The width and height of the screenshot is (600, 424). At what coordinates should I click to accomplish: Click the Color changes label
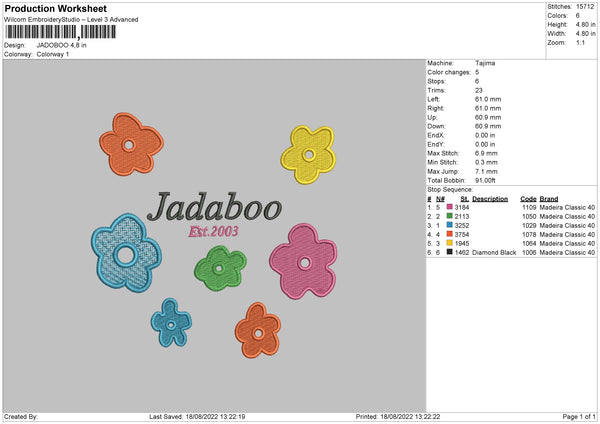point(449,72)
